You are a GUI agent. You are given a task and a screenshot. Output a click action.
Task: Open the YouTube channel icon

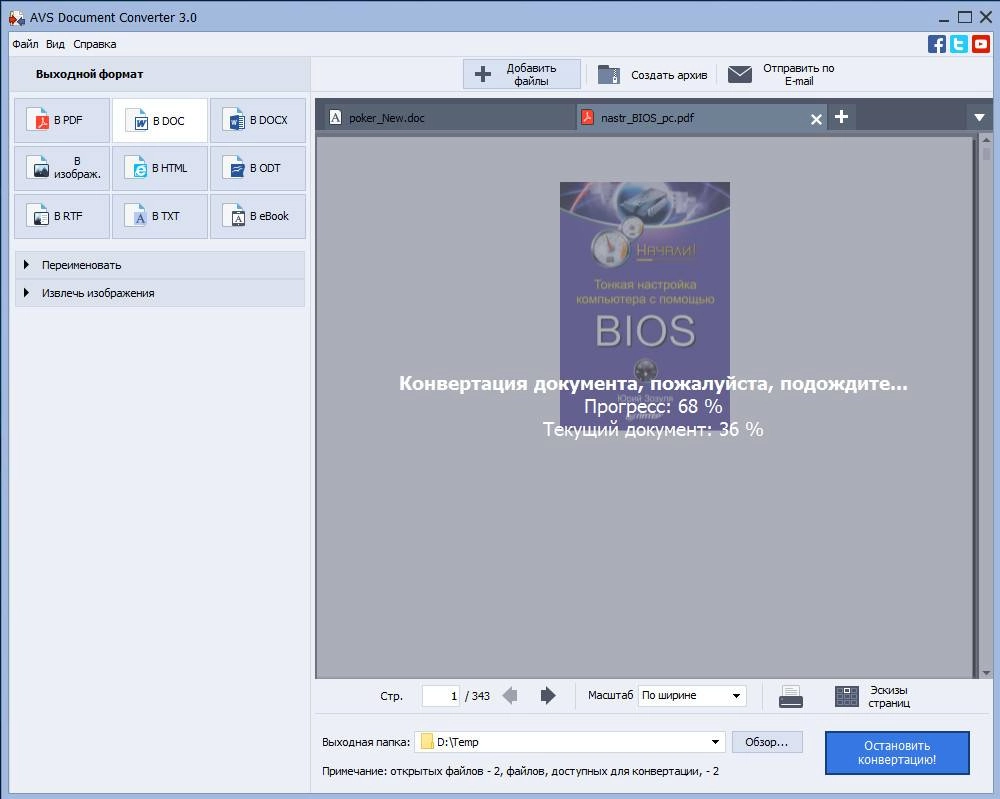[980, 44]
